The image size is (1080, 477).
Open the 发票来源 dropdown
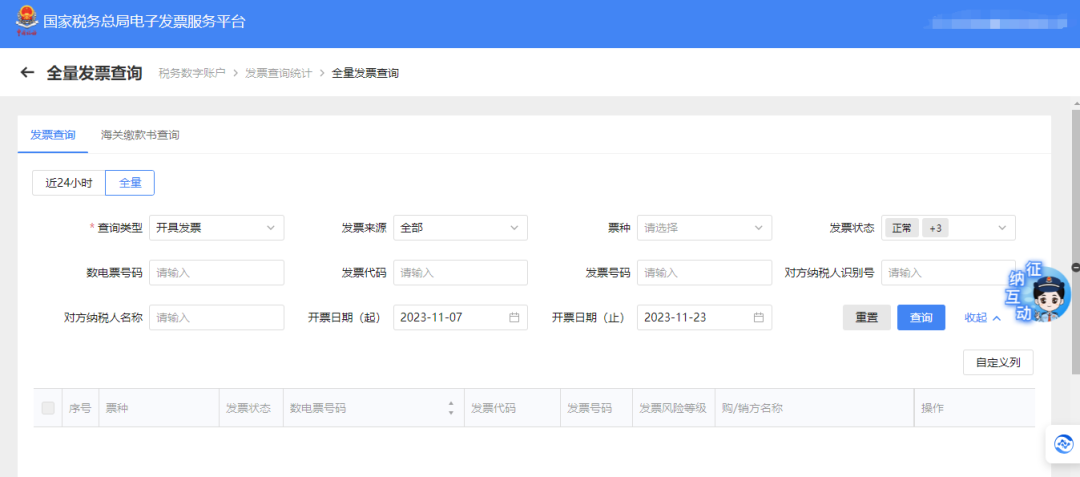tap(460, 228)
